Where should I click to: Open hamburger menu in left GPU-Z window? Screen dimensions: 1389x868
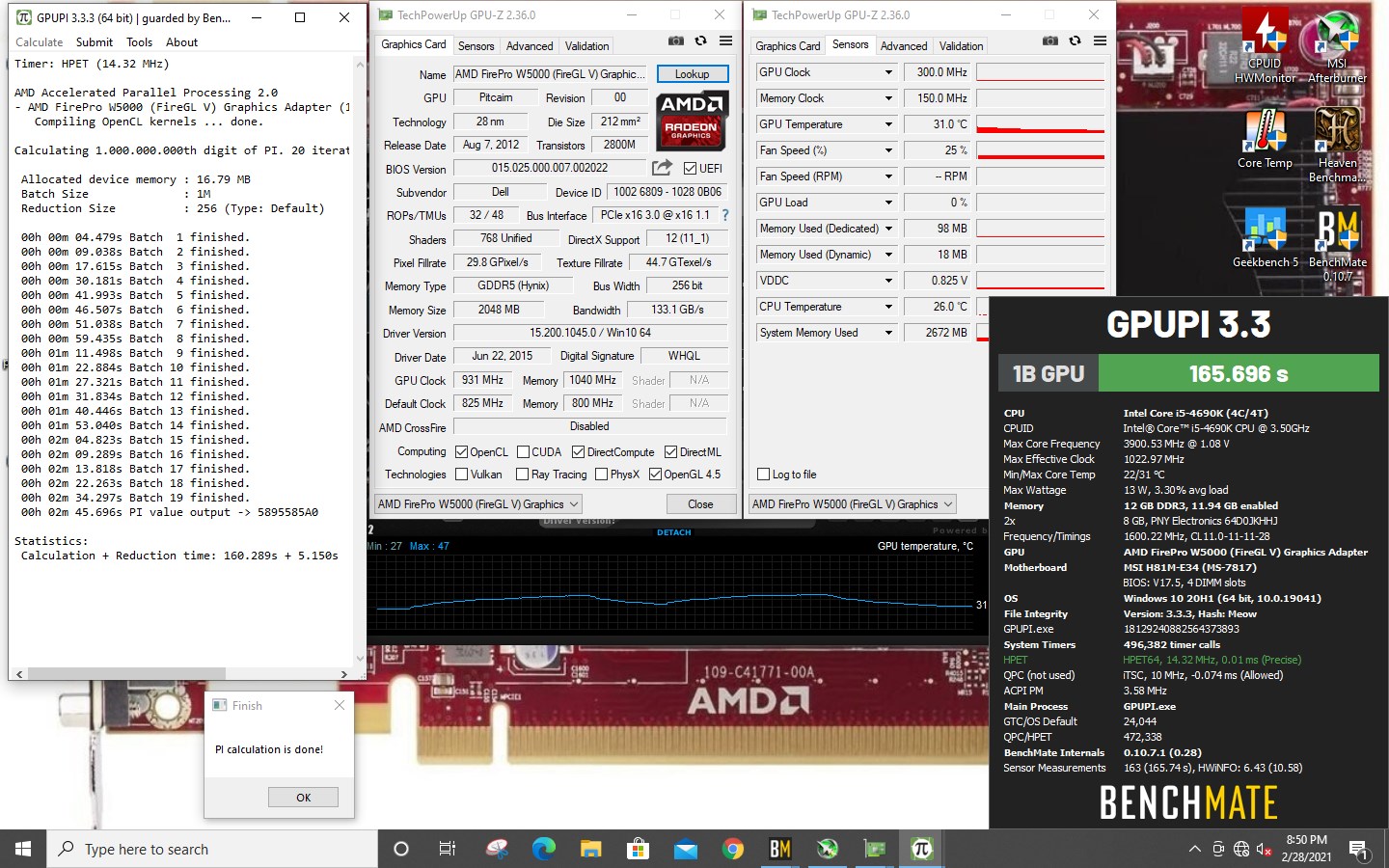tap(725, 41)
